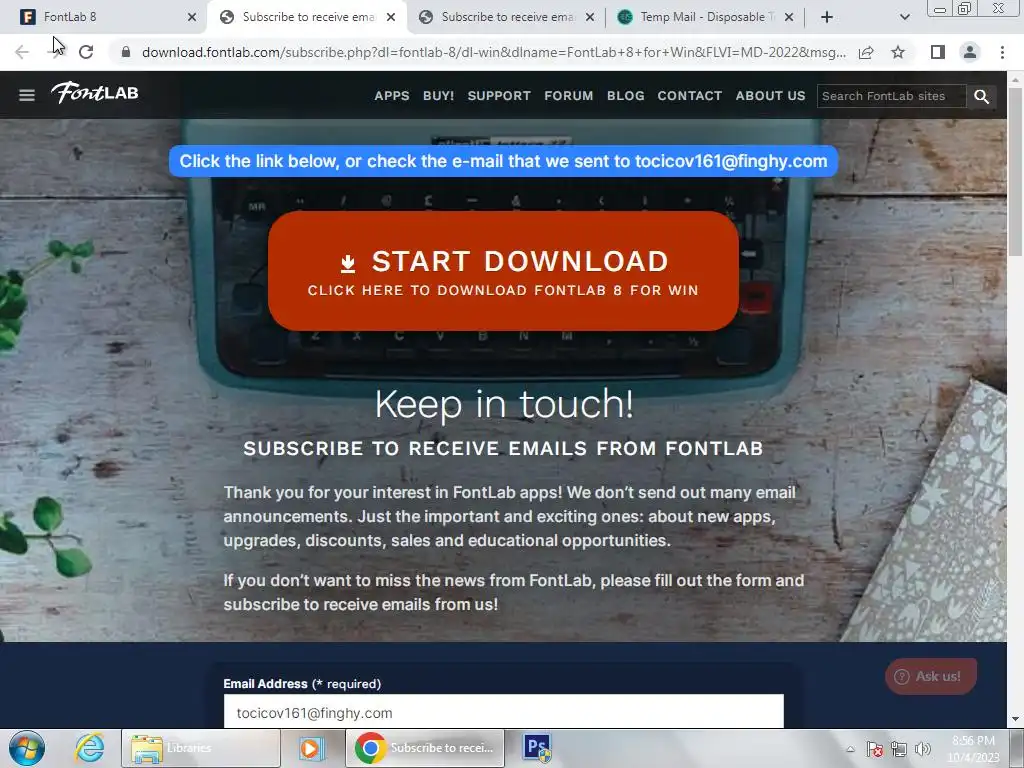Click the search magnifier icon
The image size is (1024, 768).
click(981, 96)
